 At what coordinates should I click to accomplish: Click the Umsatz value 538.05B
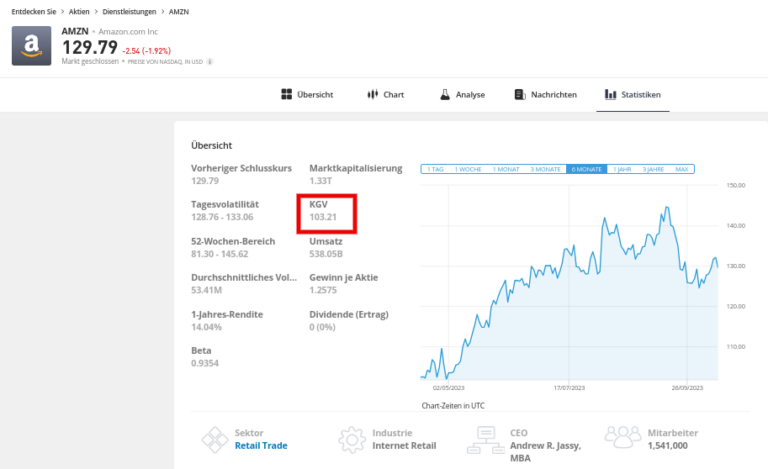coord(326,254)
